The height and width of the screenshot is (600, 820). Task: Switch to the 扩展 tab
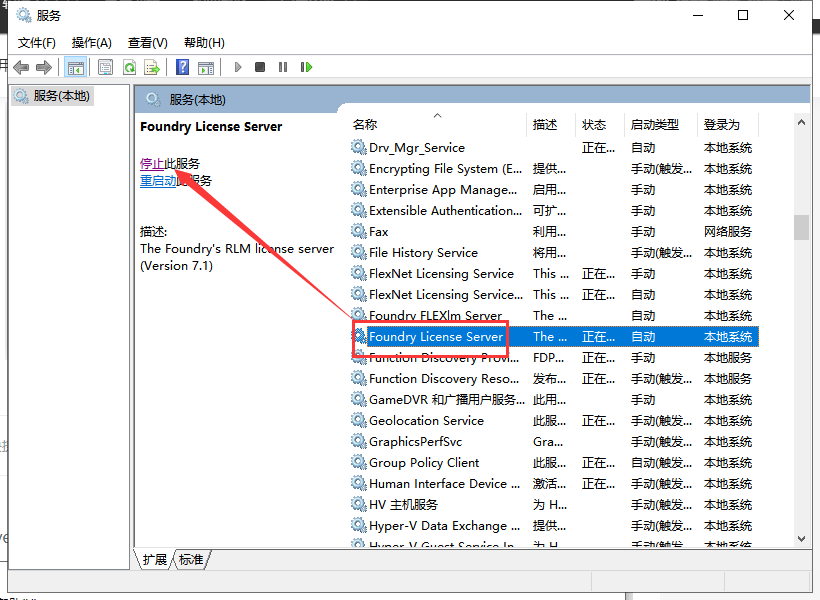tap(154, 560)
